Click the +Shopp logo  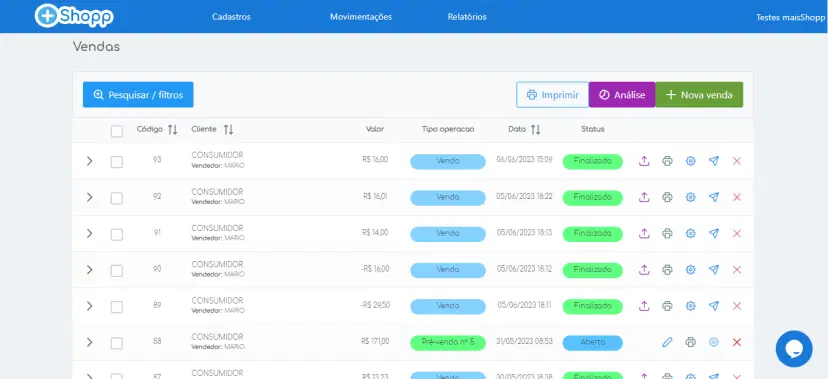(74, 16)
